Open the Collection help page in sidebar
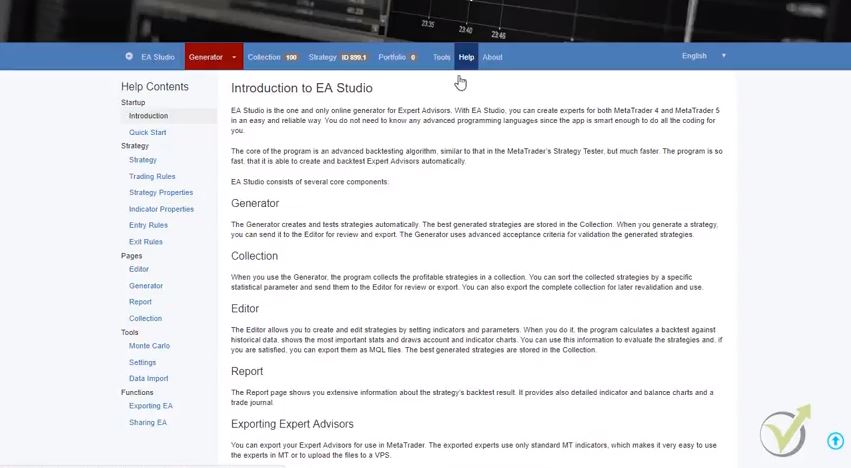 click(145, 319)
